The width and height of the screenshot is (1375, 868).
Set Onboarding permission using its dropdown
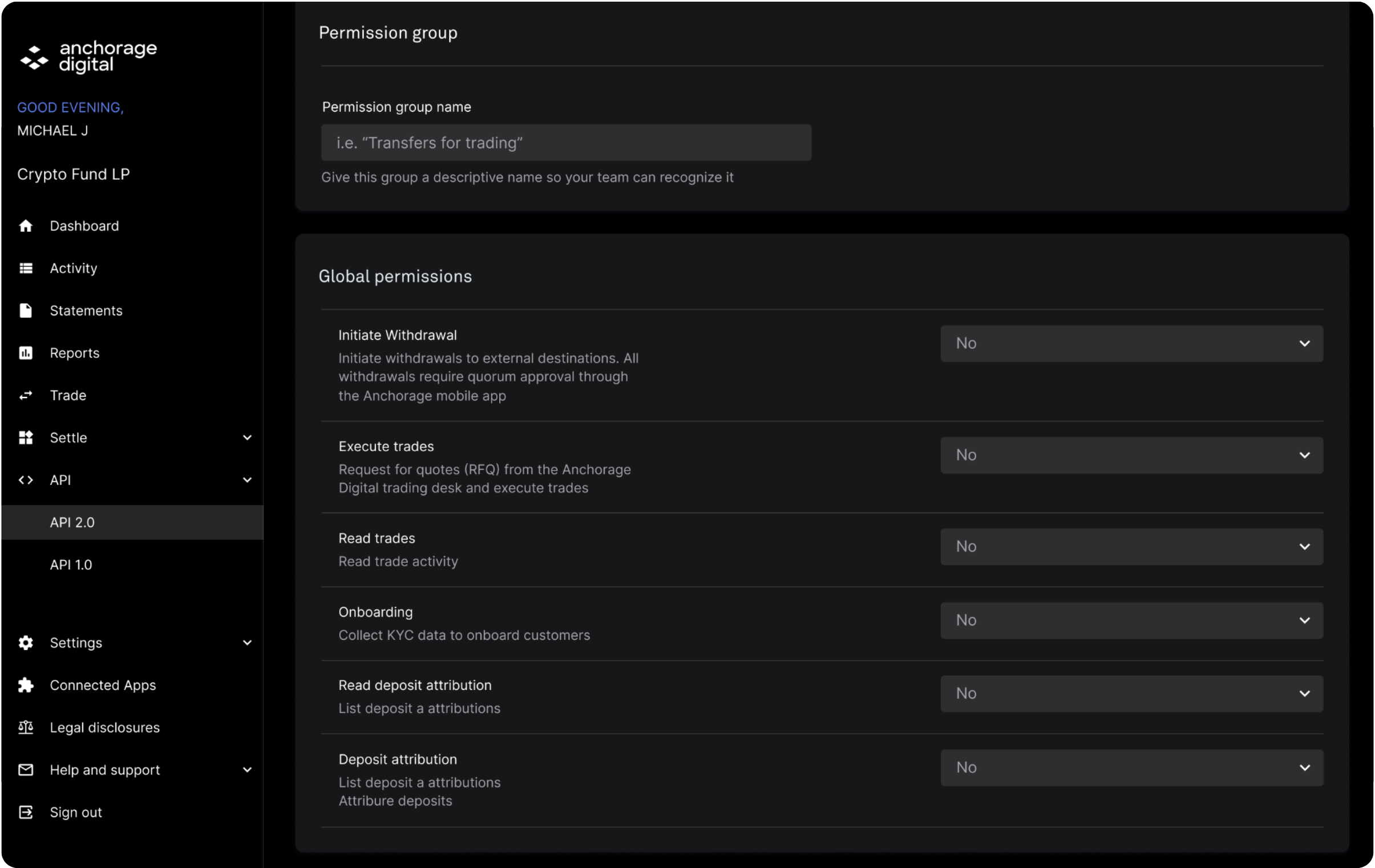pyautogui.click(x=1131, y=620)
